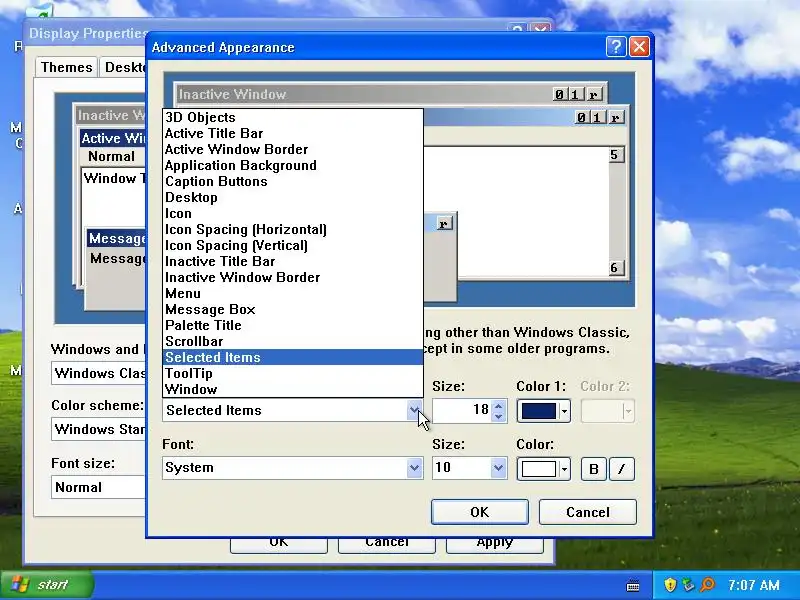Toggle italic font button
This screenshot has height=600, width=800.
click(x=621, y=469)
